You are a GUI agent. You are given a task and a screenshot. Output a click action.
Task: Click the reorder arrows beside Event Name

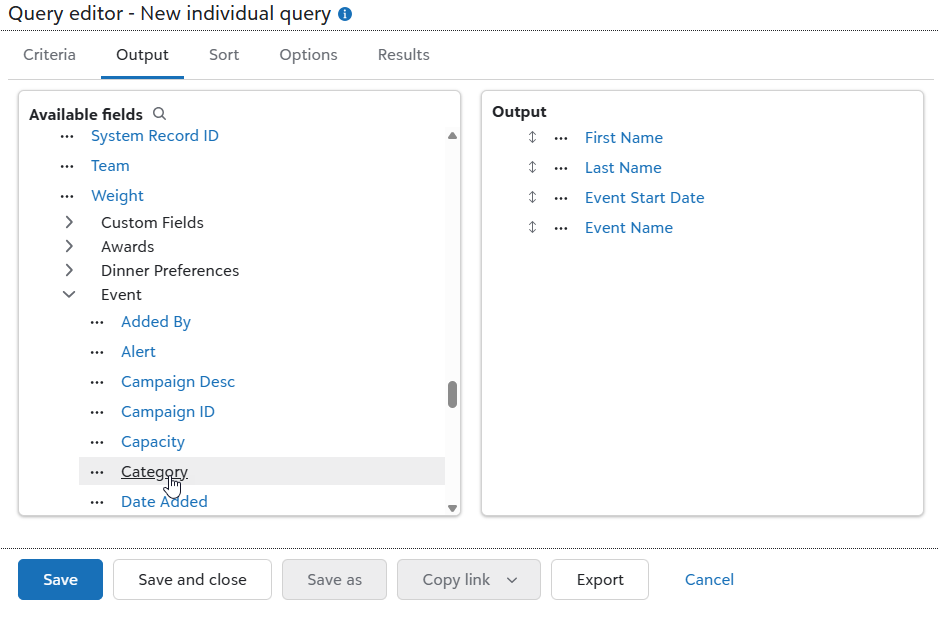[x=531, y=227]
